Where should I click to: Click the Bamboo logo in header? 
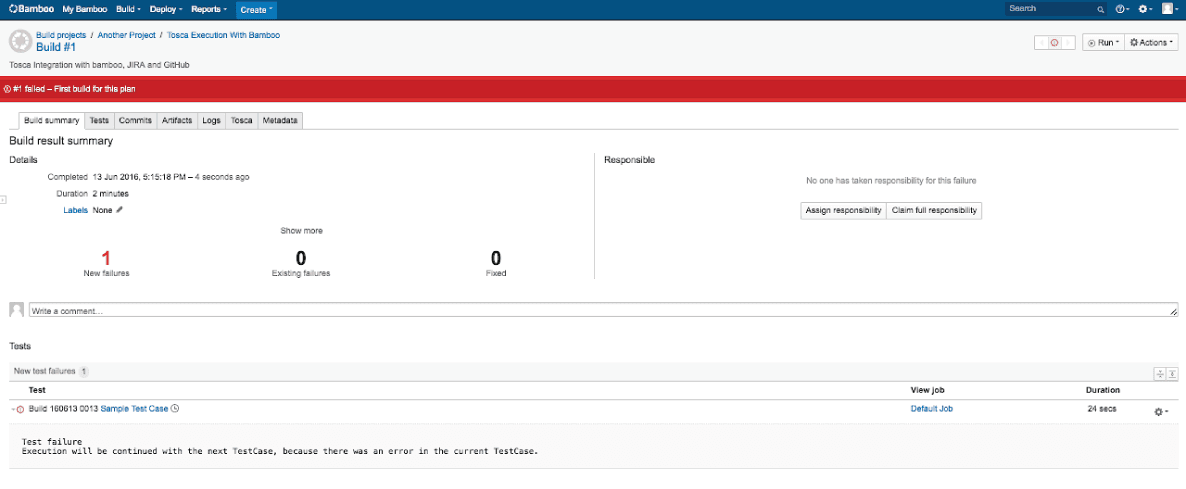tap(32, 9)
